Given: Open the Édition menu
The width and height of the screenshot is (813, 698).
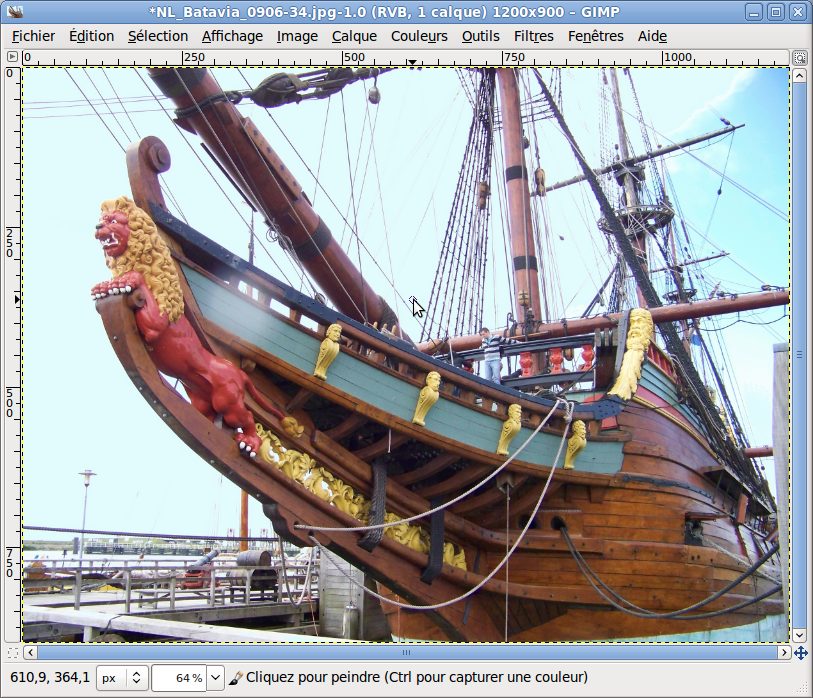Looking at the screenshot, I should (x=91, y=36).
